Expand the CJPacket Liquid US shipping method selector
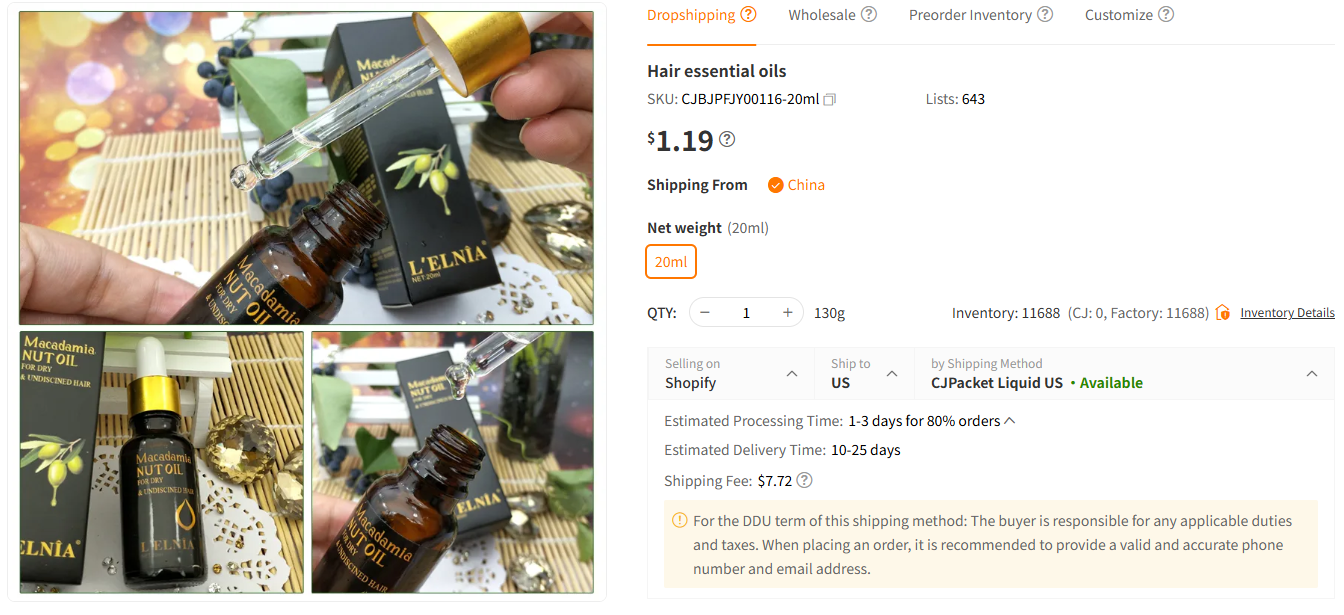 [1124, 374]
